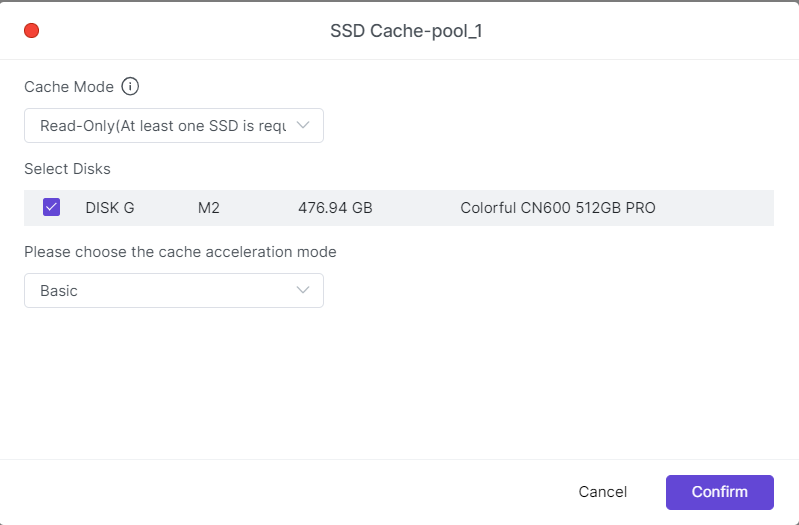Image resolution: width=799 pixels, height=525 pixels.
Task: Click the Basic text in the acceleration box
Action: click(59, 291)
